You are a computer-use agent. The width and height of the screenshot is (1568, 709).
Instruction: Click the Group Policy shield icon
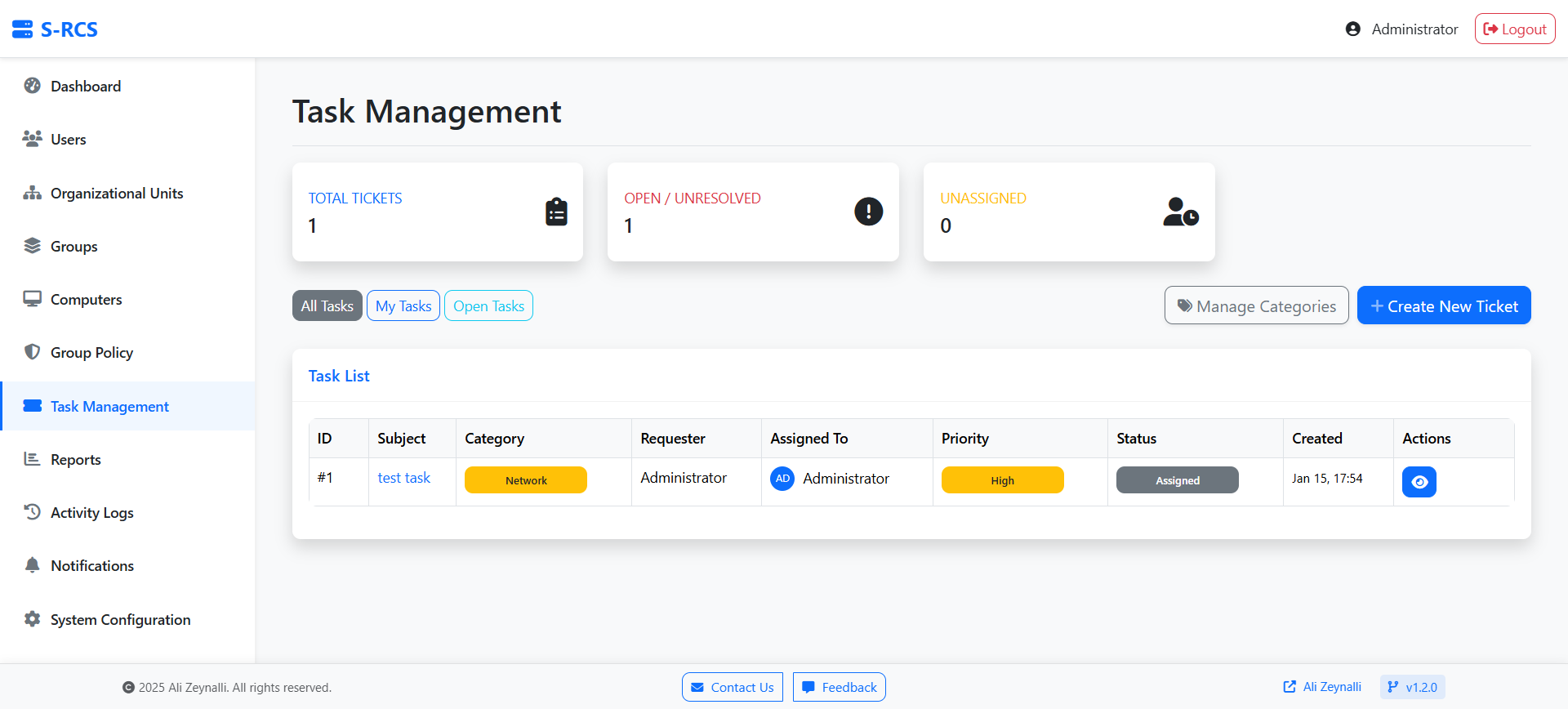pos(32,352)
